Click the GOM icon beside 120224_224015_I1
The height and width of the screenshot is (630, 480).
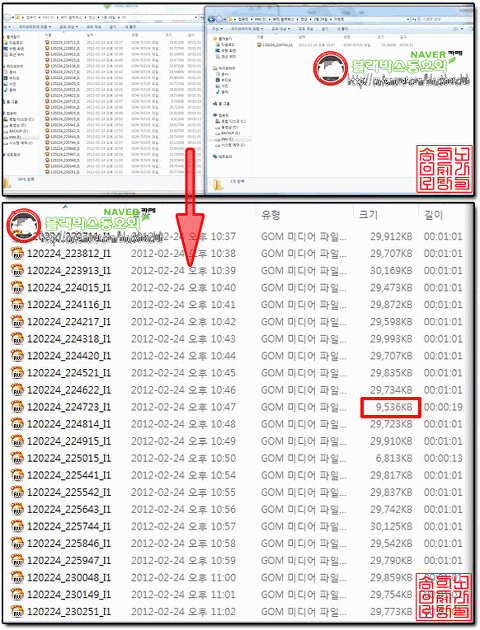[17, 288]
